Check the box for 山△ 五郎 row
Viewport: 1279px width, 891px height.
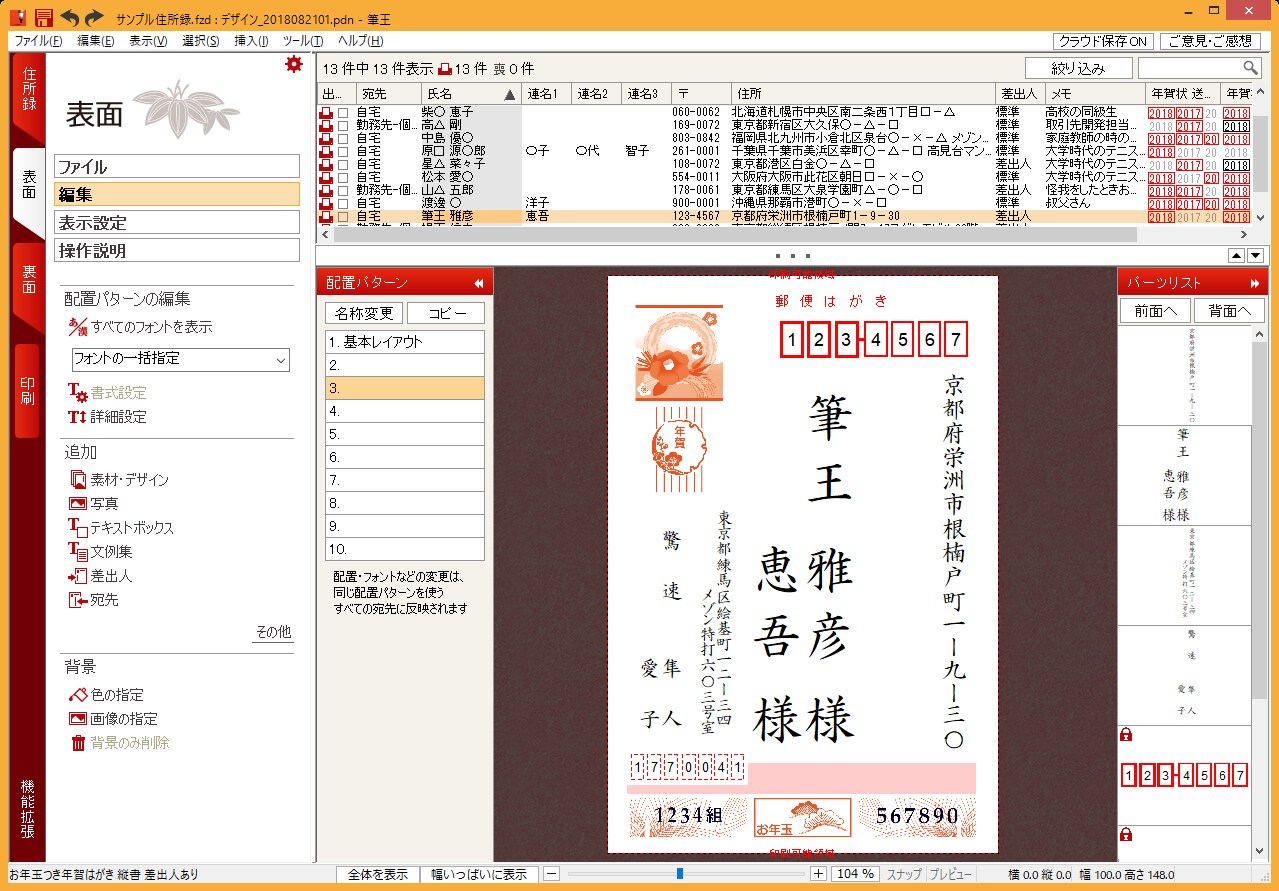point(343,190)
